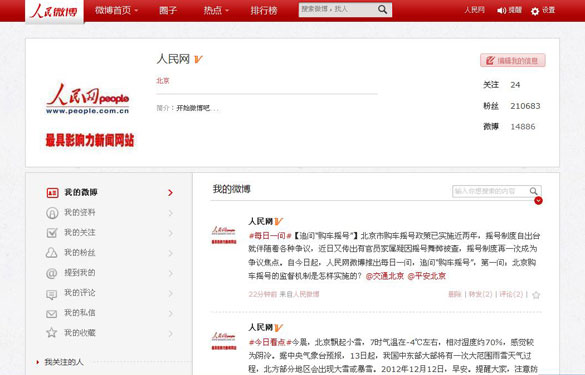Open the 热点 dropdown menu
Image resolution: width=585 pixels, height=375 pixels.
tap(216, 10)
